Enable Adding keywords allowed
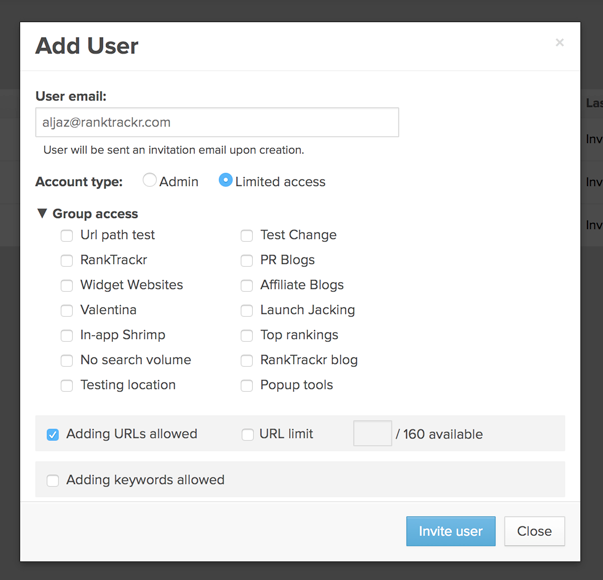The image size is (603, 580). pos(53,480)
